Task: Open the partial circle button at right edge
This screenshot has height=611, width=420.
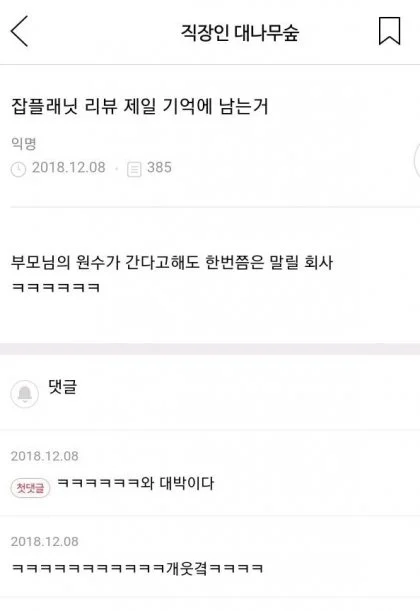Action: tap(416, 161)
